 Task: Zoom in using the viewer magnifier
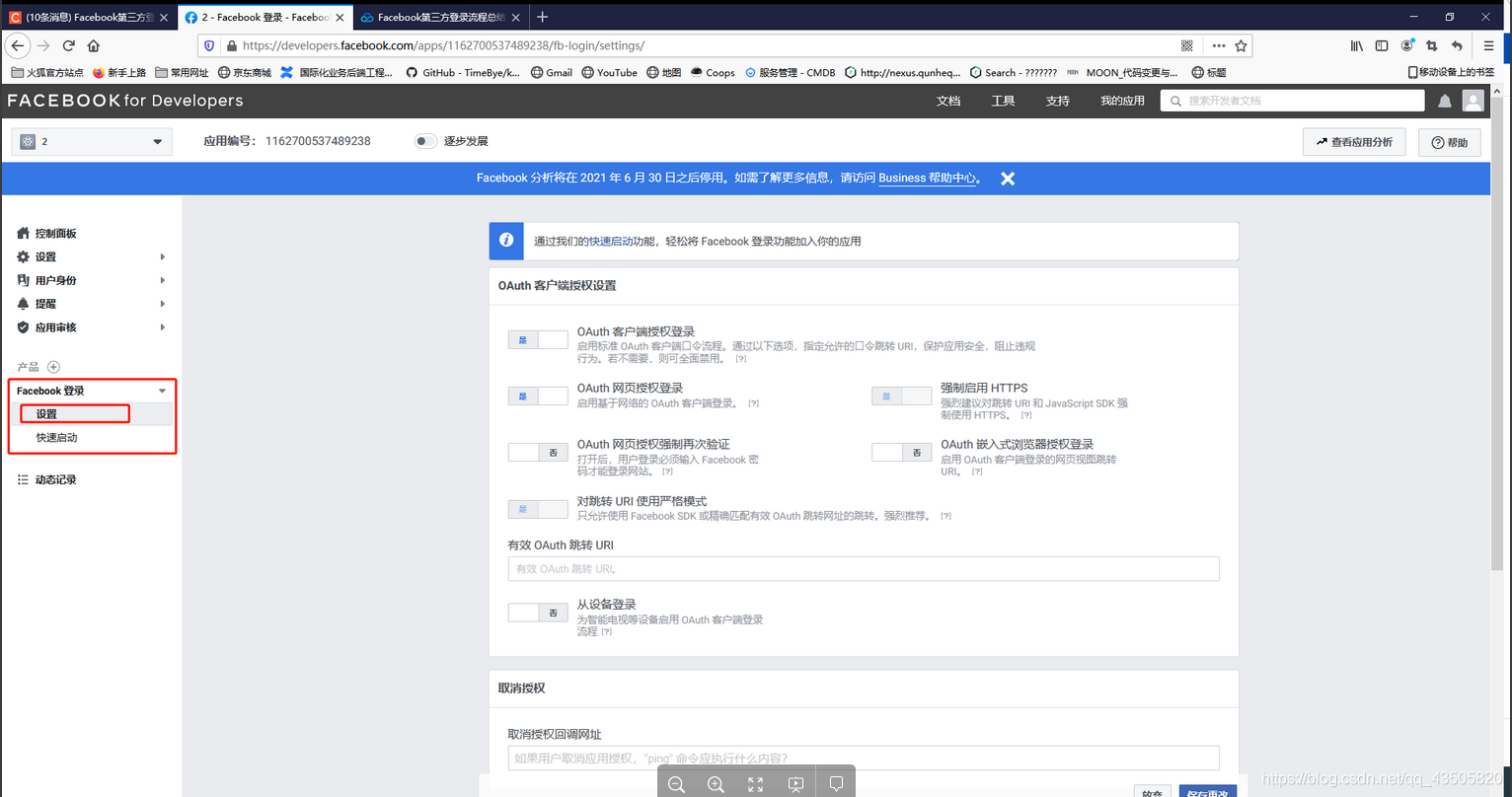pyautogui.click(x=716, y=784)
